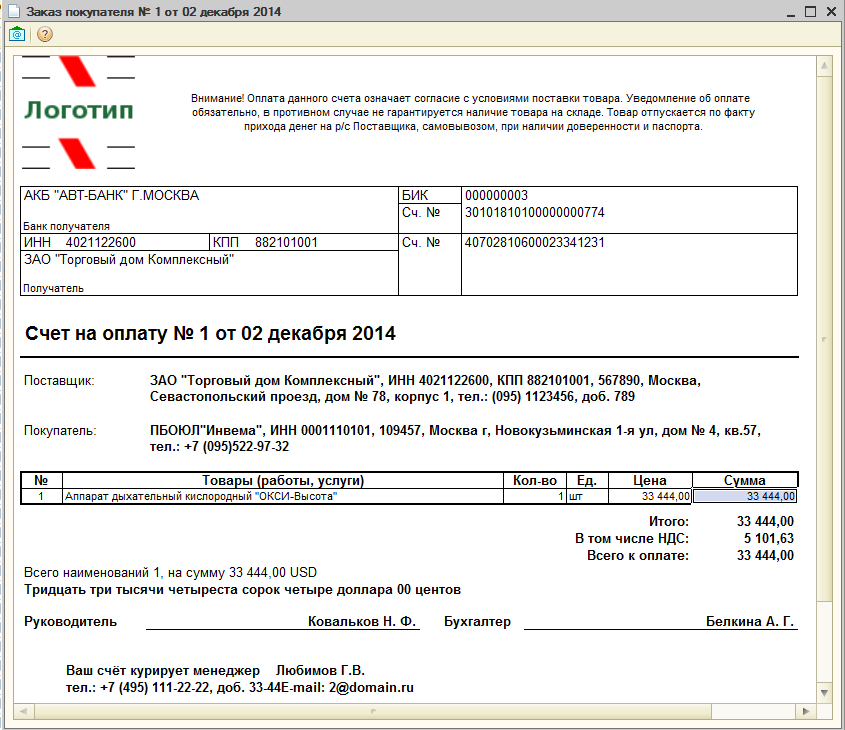Click the Бухгалтер label
This screenshot has width=845, height=730.
click(x=477, y=622)
